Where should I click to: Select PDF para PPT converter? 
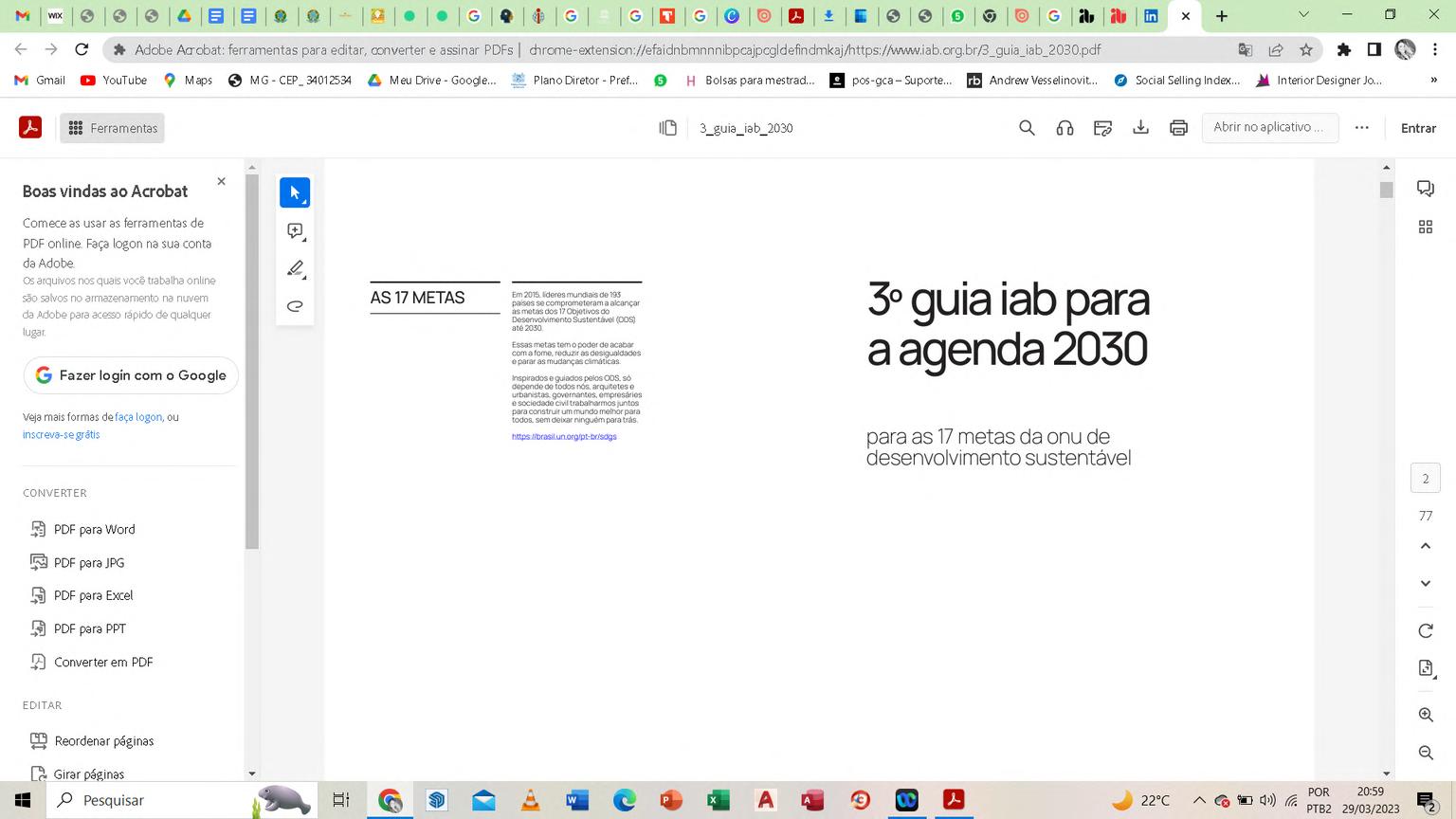click(79, 628)
